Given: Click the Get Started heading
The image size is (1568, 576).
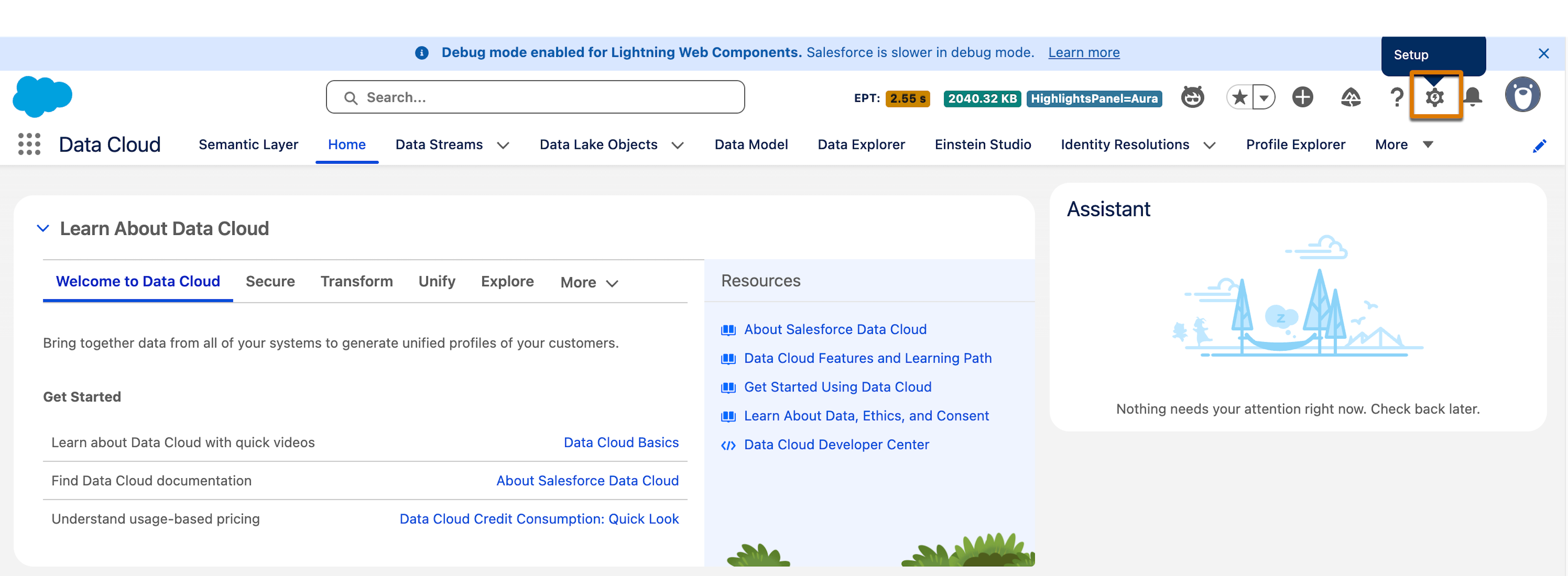Looking at the screenshot, I should click(x=81, y=397).
